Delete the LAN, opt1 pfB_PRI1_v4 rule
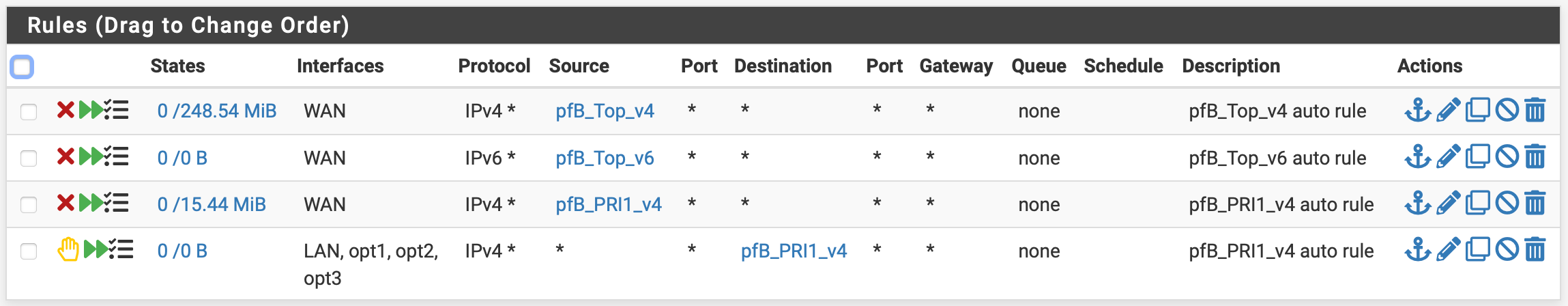The image size is (1568, 306). [1535, 250]
